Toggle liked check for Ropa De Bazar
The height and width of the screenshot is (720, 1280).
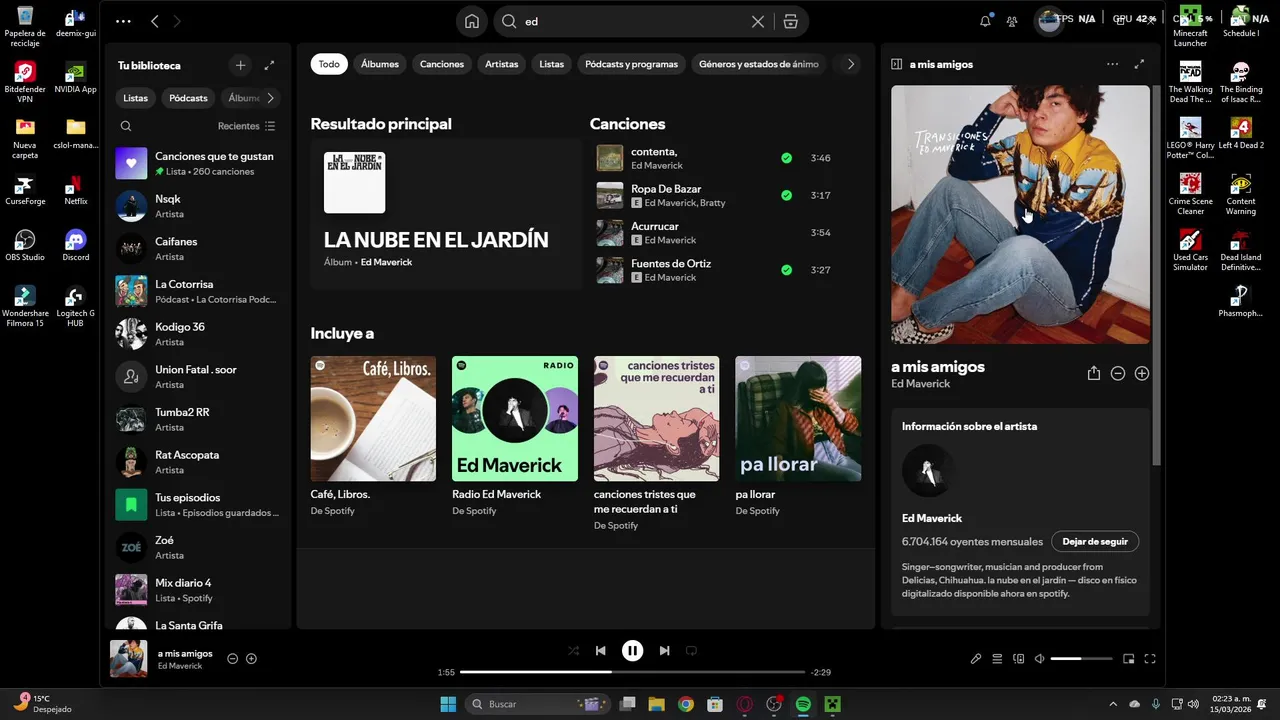(x=786, y=195)
